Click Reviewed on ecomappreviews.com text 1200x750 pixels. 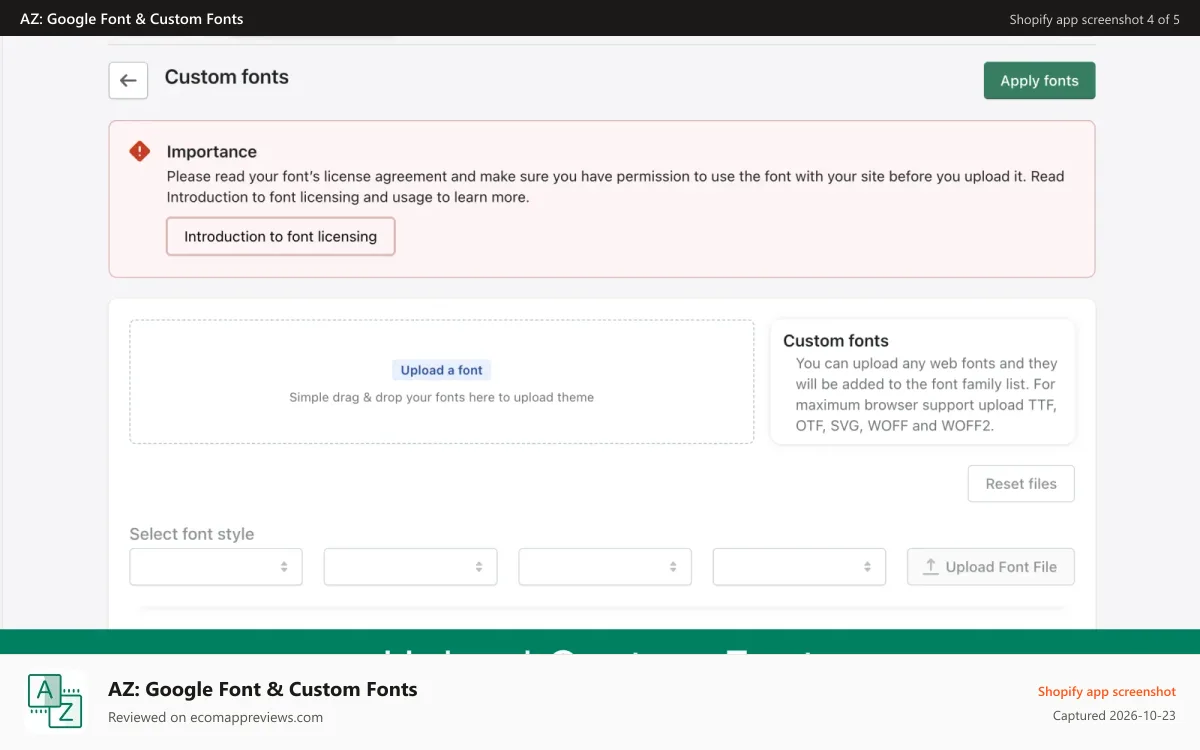[216, 717]
